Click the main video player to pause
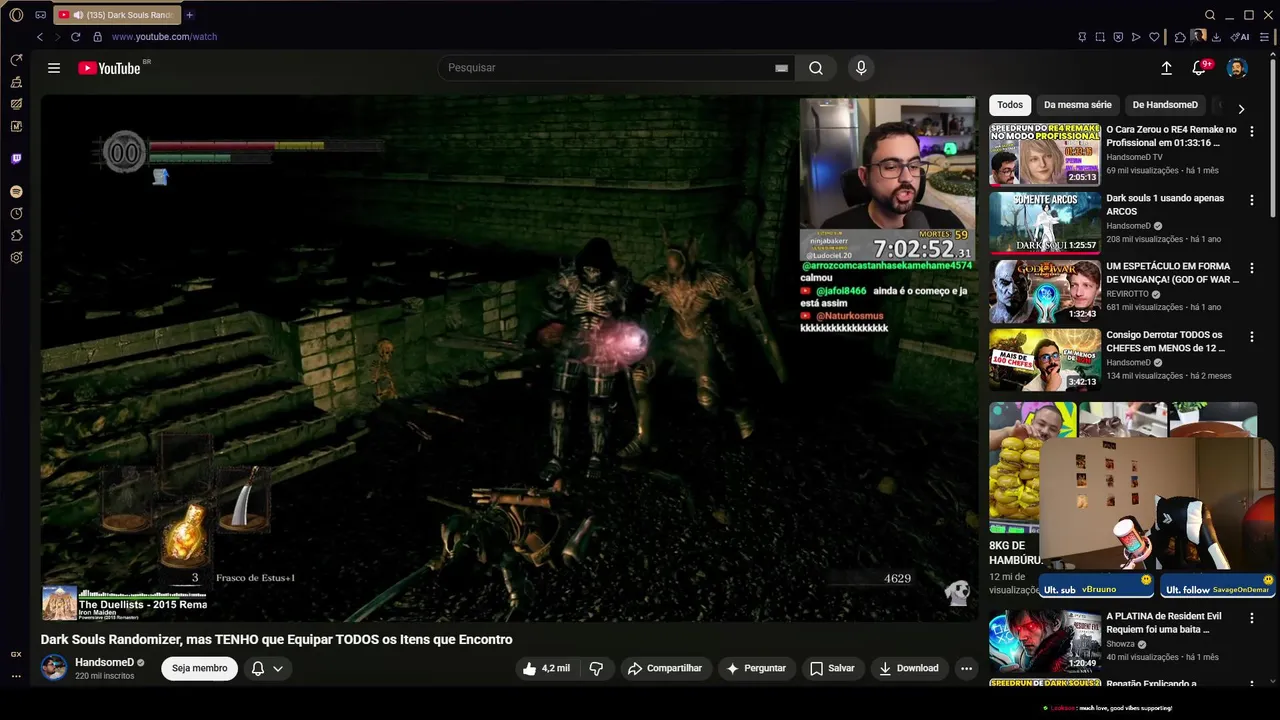Image resolution: width=1280 pixels, height=720 pixels. (x=508, y=358)
